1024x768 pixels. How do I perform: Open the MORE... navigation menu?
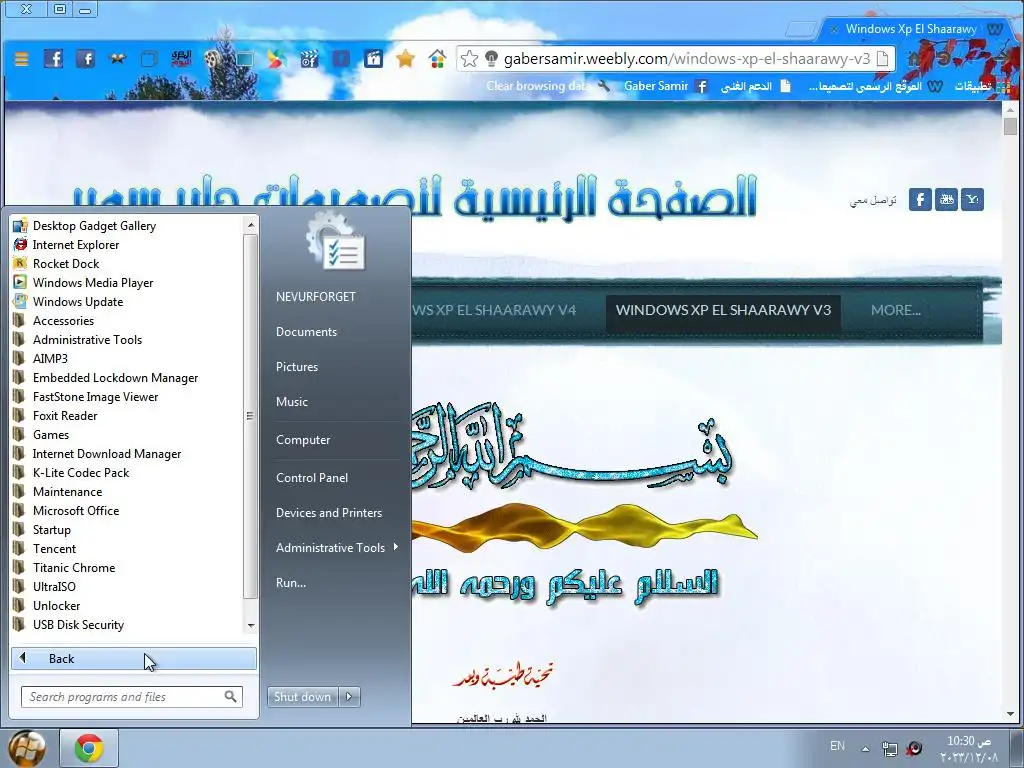click(895, 310)
